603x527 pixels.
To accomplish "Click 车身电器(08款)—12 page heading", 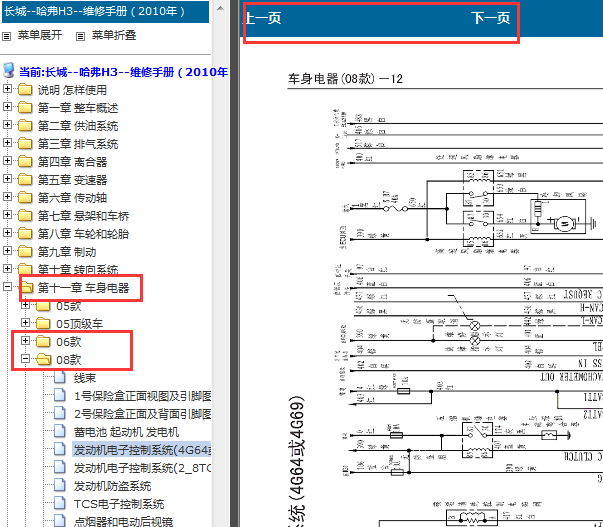I will click(x=345, y=79).
